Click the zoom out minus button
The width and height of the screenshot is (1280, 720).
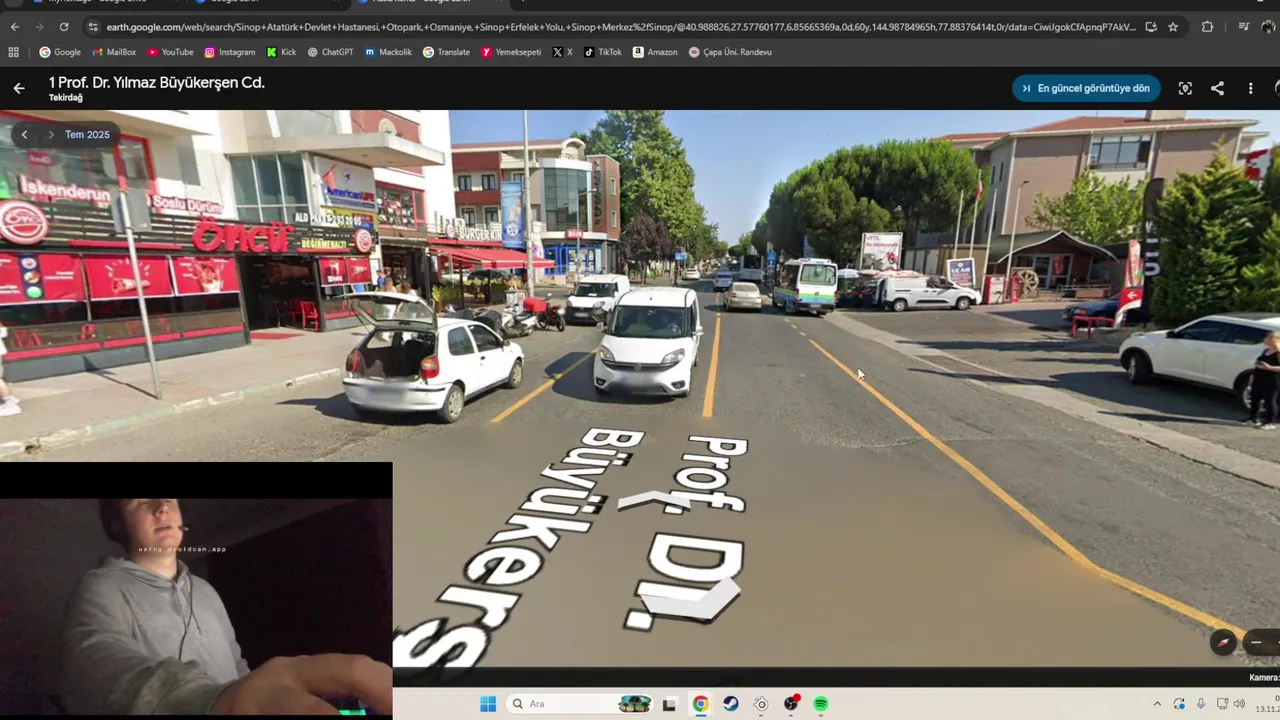click(x=1256, y=642)
